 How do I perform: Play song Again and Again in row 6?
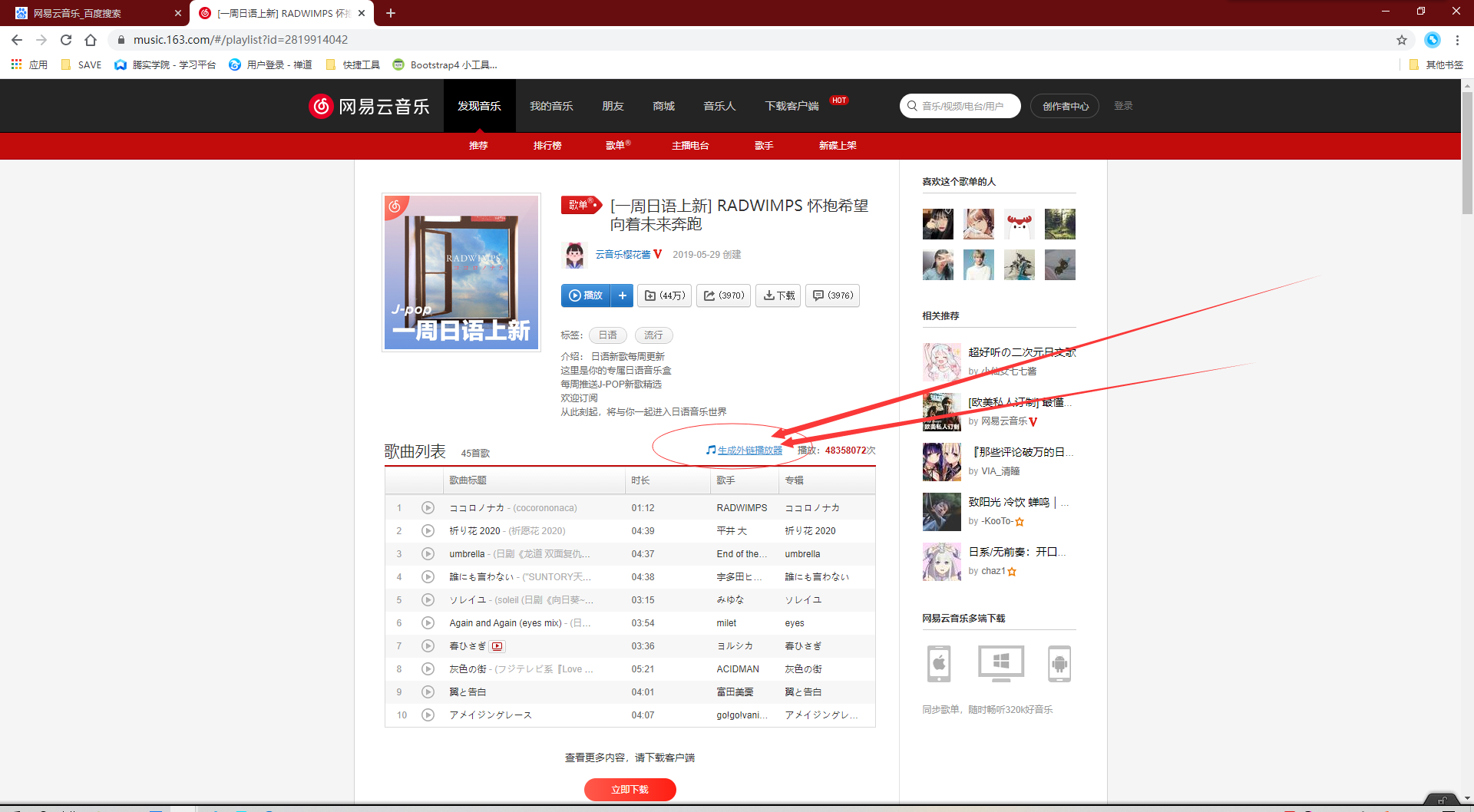click(x=428, y=622)
